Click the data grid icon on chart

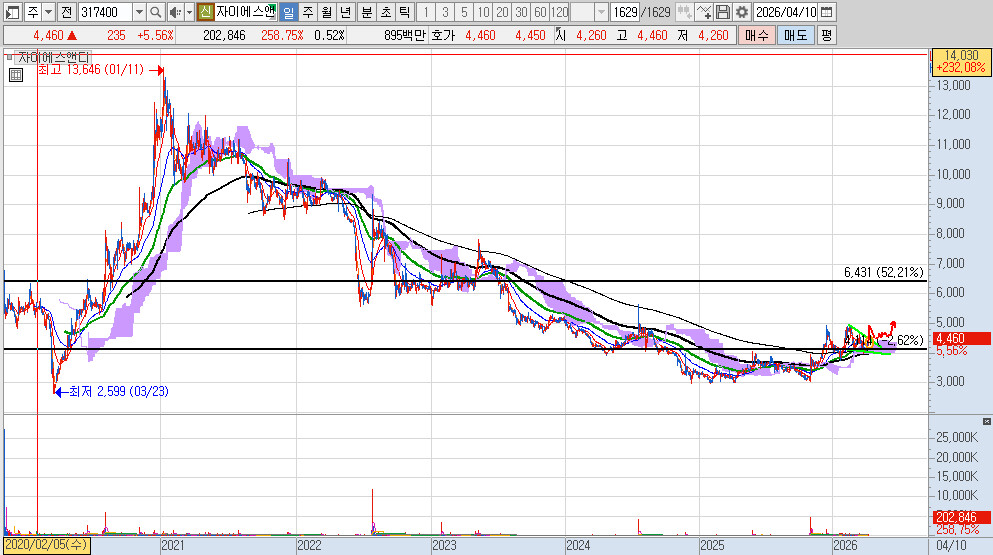tap(15, 74)
